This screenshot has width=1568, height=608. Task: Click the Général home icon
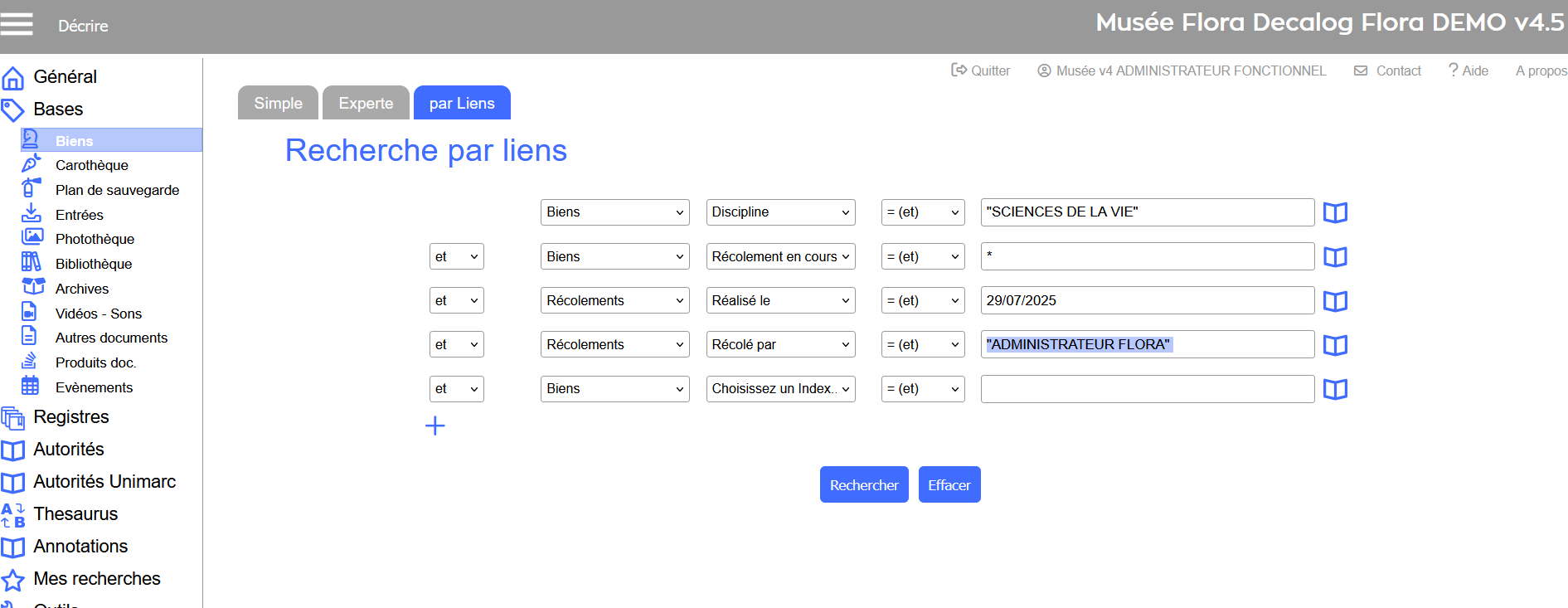[13, 78]
